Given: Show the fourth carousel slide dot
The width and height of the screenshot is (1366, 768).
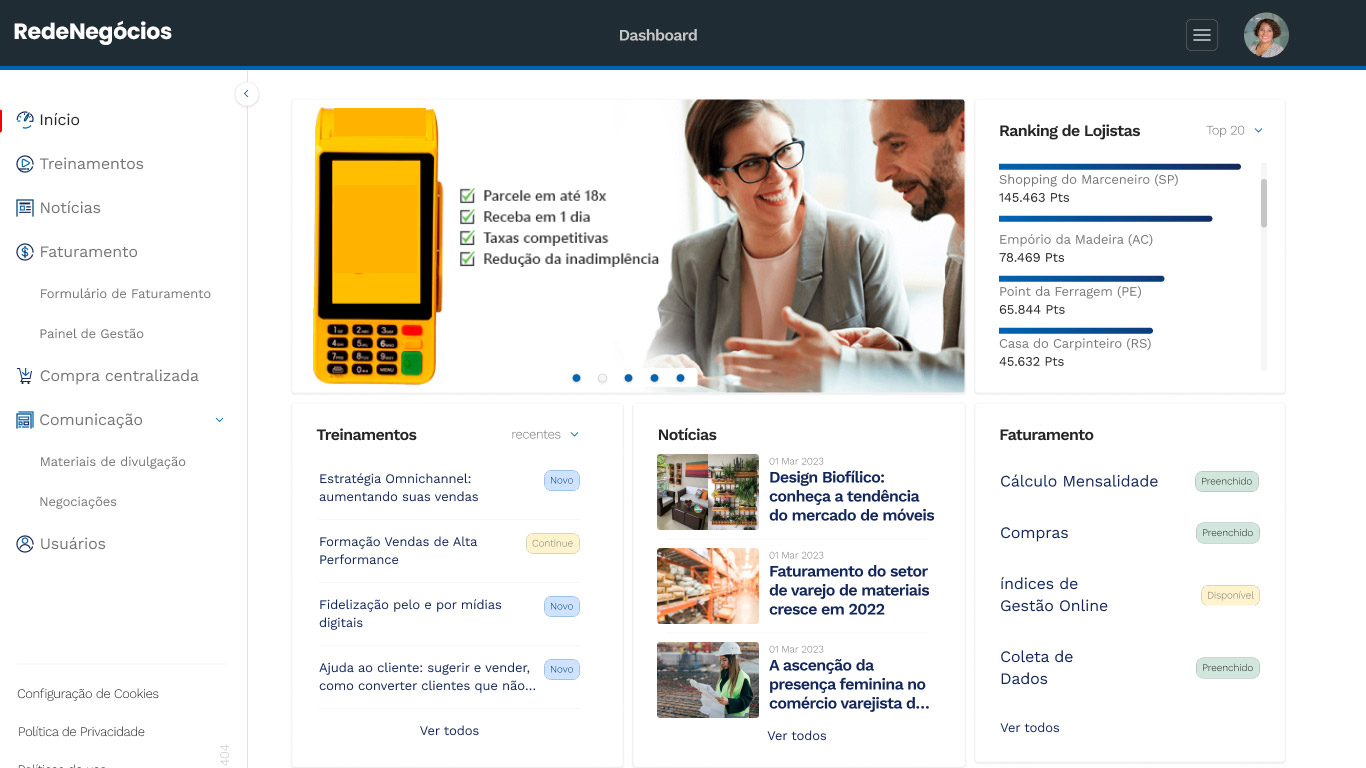Looking at the screenshot, I should click(x=654, y=378).
